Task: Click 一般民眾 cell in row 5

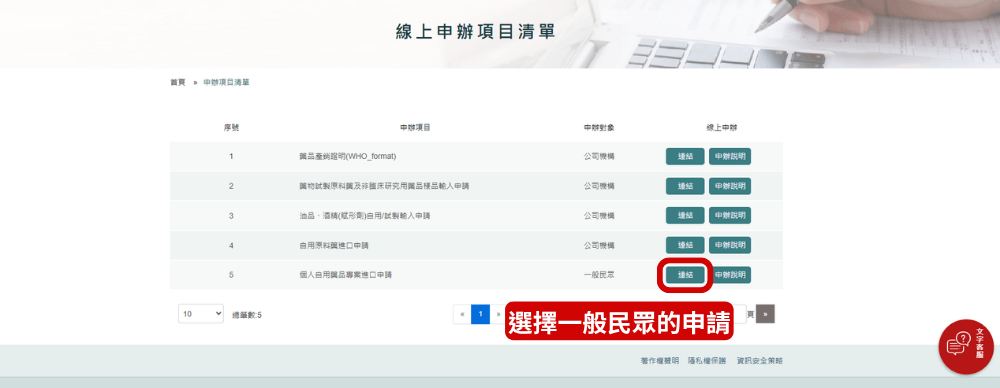Action: click(599, 275)
